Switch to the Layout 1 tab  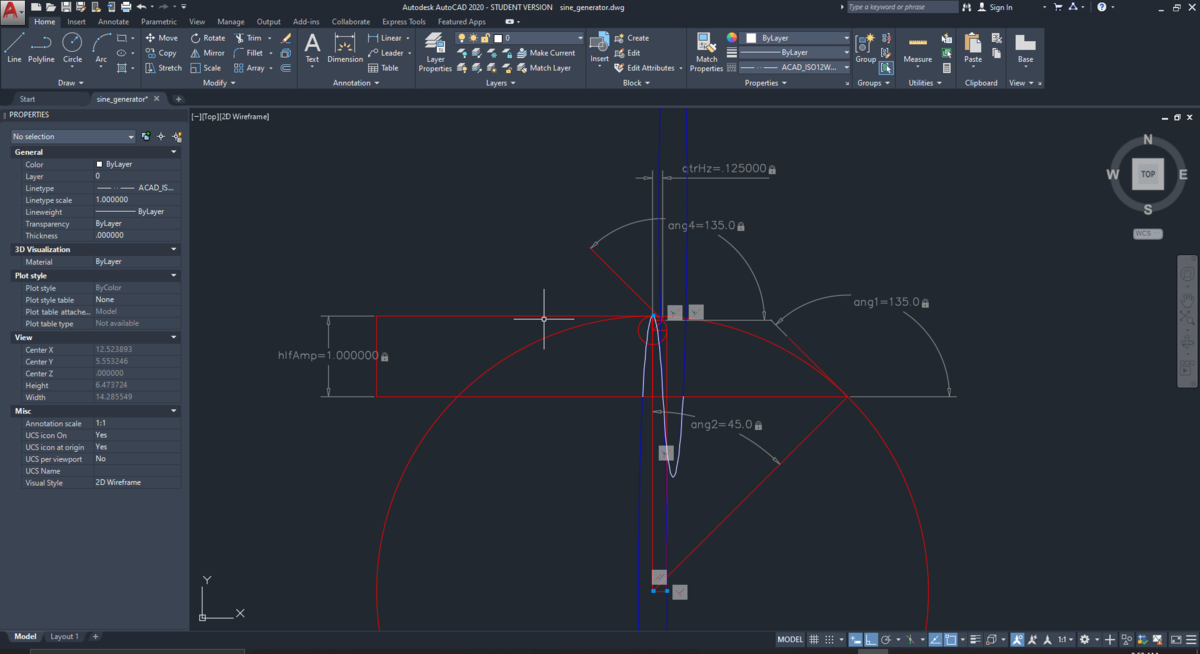[64, 636]
